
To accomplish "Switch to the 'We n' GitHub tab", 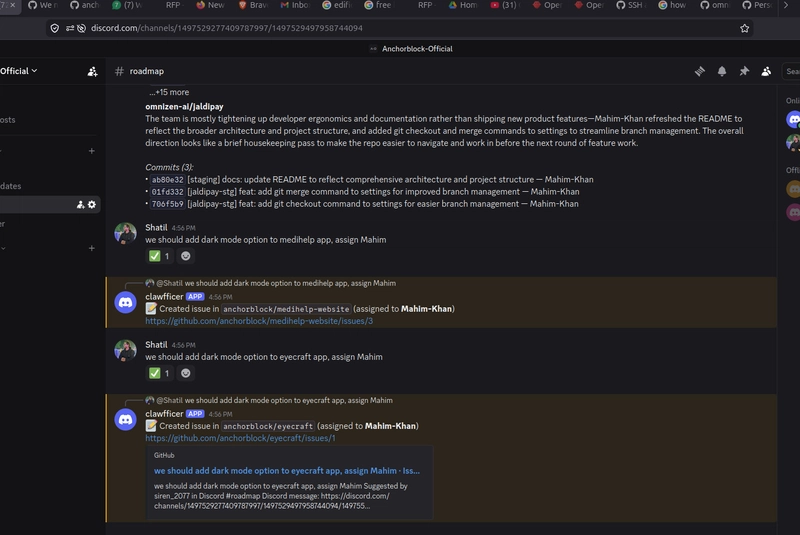I will 43,5.
